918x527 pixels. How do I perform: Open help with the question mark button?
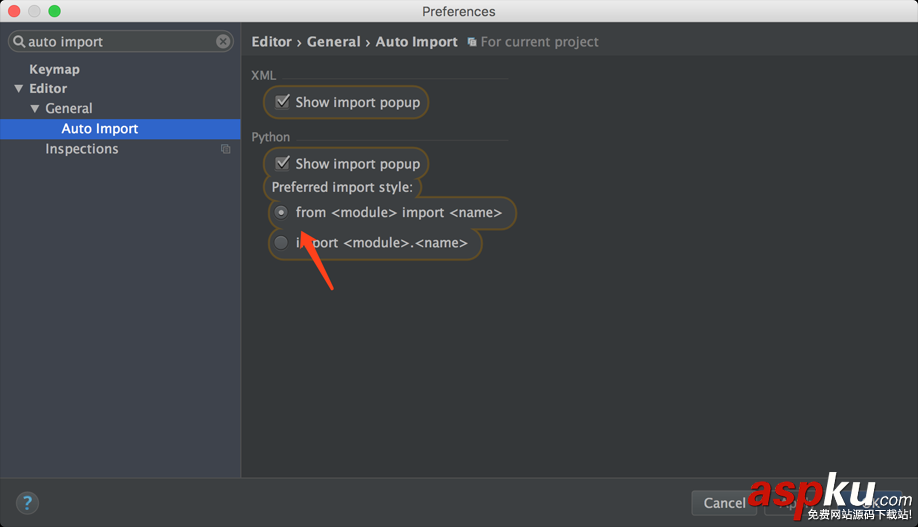pos(27,503)
